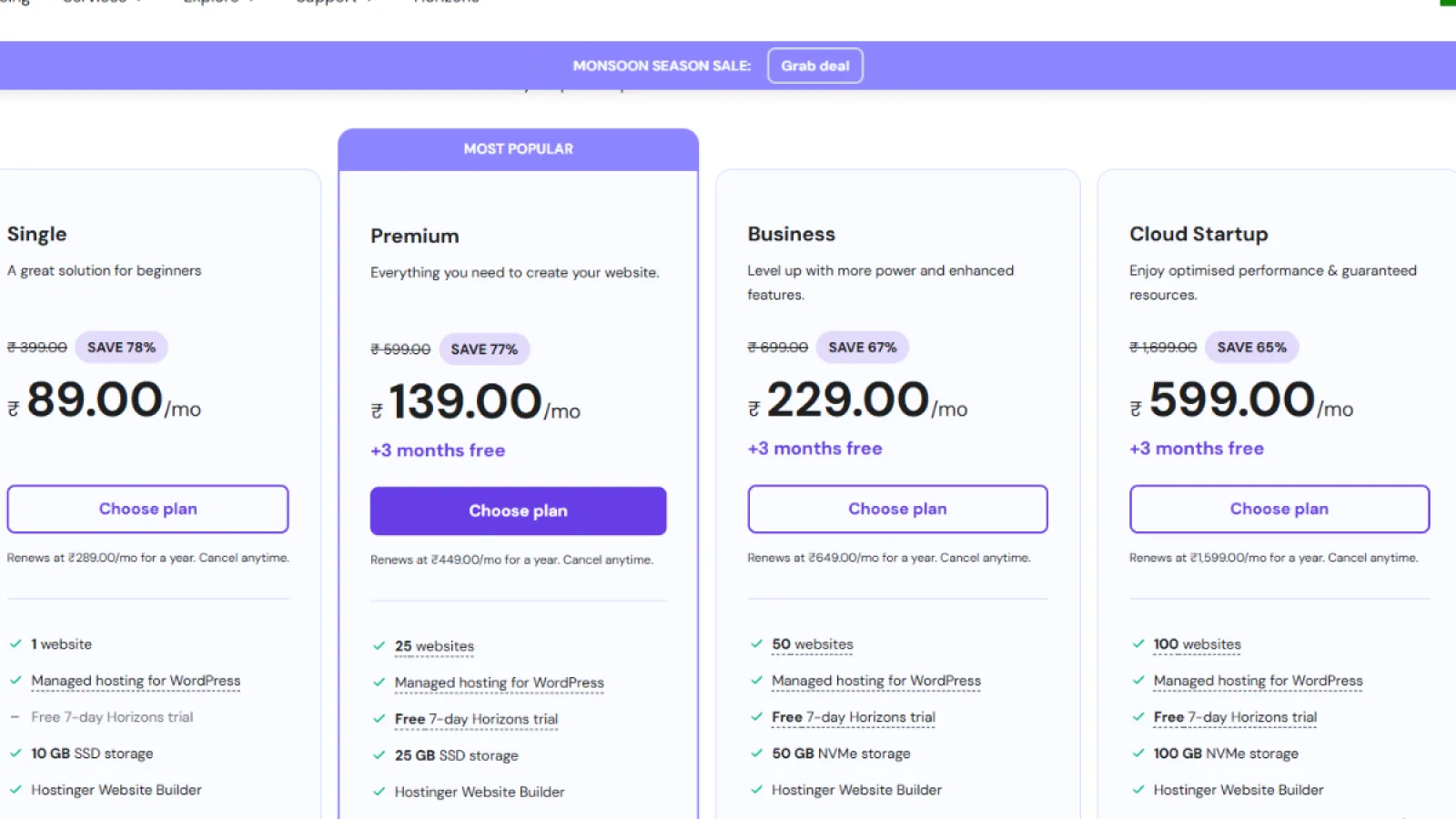Image resolution: width=1456 pixels, height=819 pixels.
Task: Click 'MONSOON SEASON SALE:' banner text
Action: (x=662, y=66)
